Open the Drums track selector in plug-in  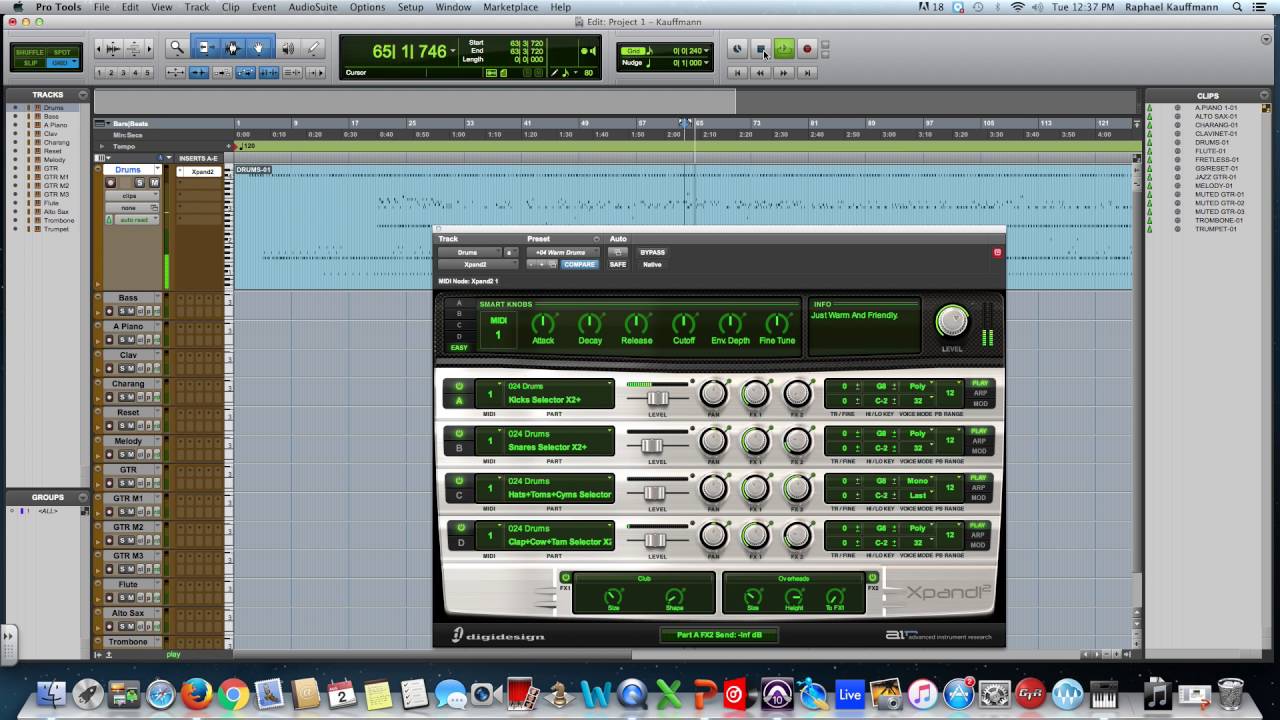click(470, 252)
